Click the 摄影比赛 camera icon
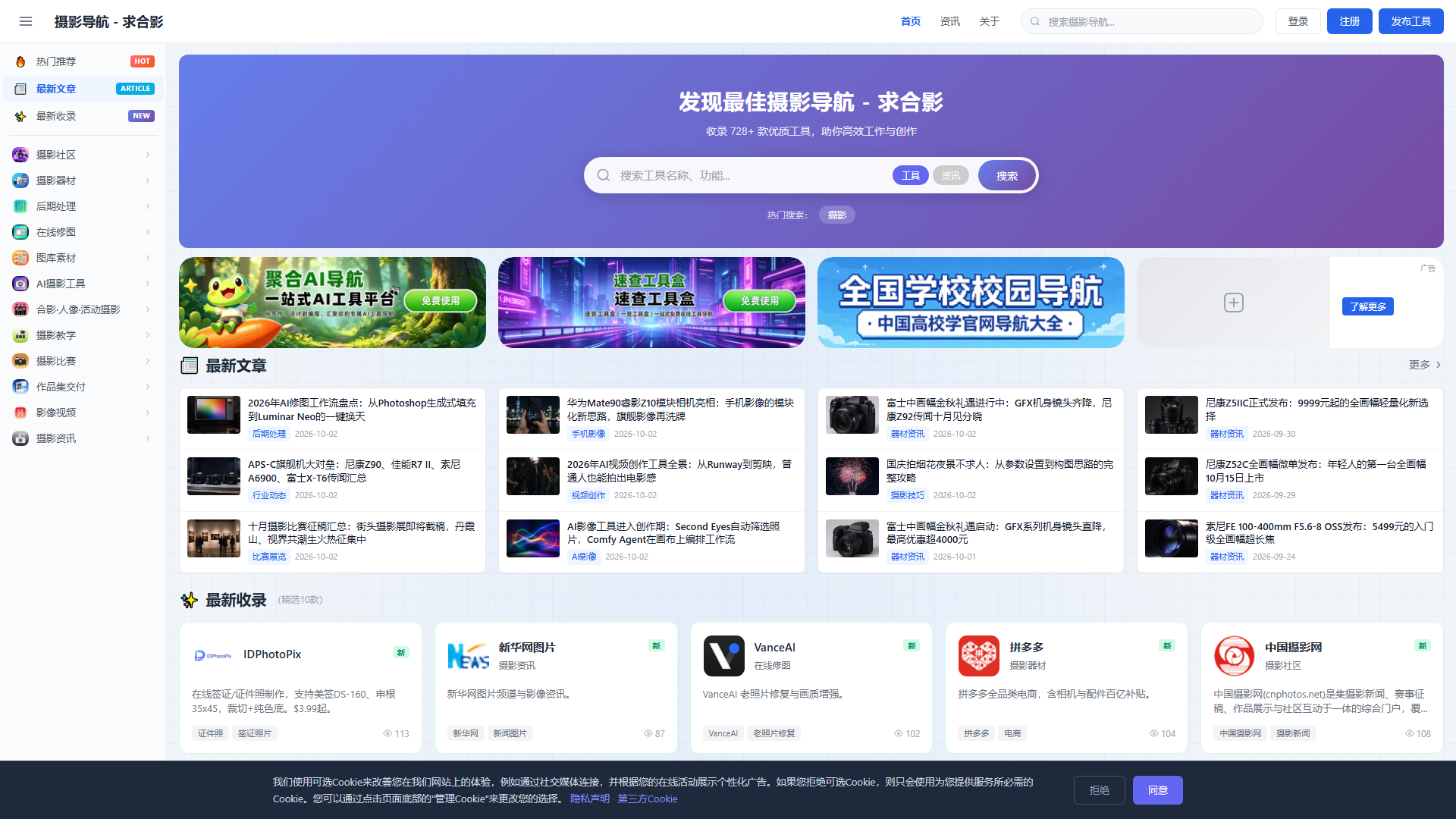The image size is (1456, 819). (x=20, y=361)
